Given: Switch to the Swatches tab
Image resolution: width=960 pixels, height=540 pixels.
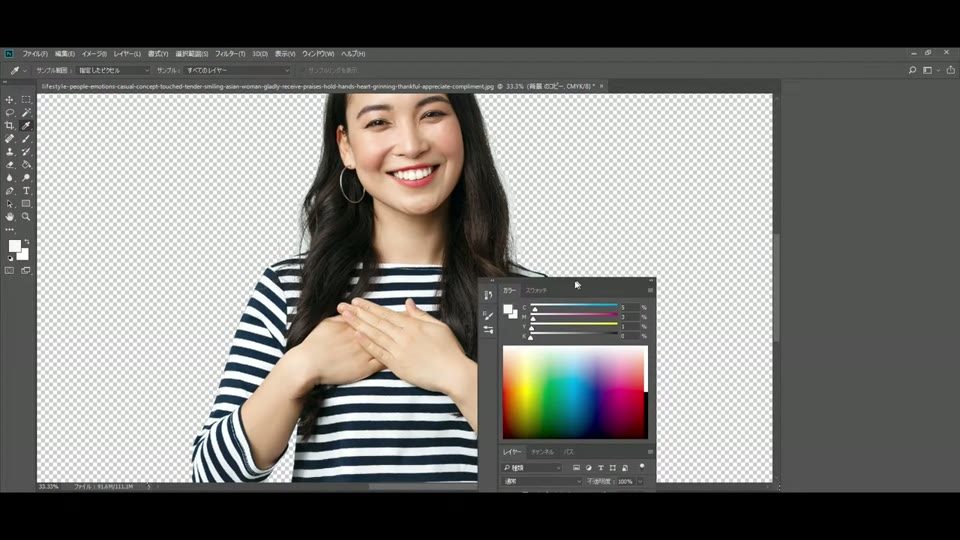Looking at the screenshot, I should [x=536, y=290].
